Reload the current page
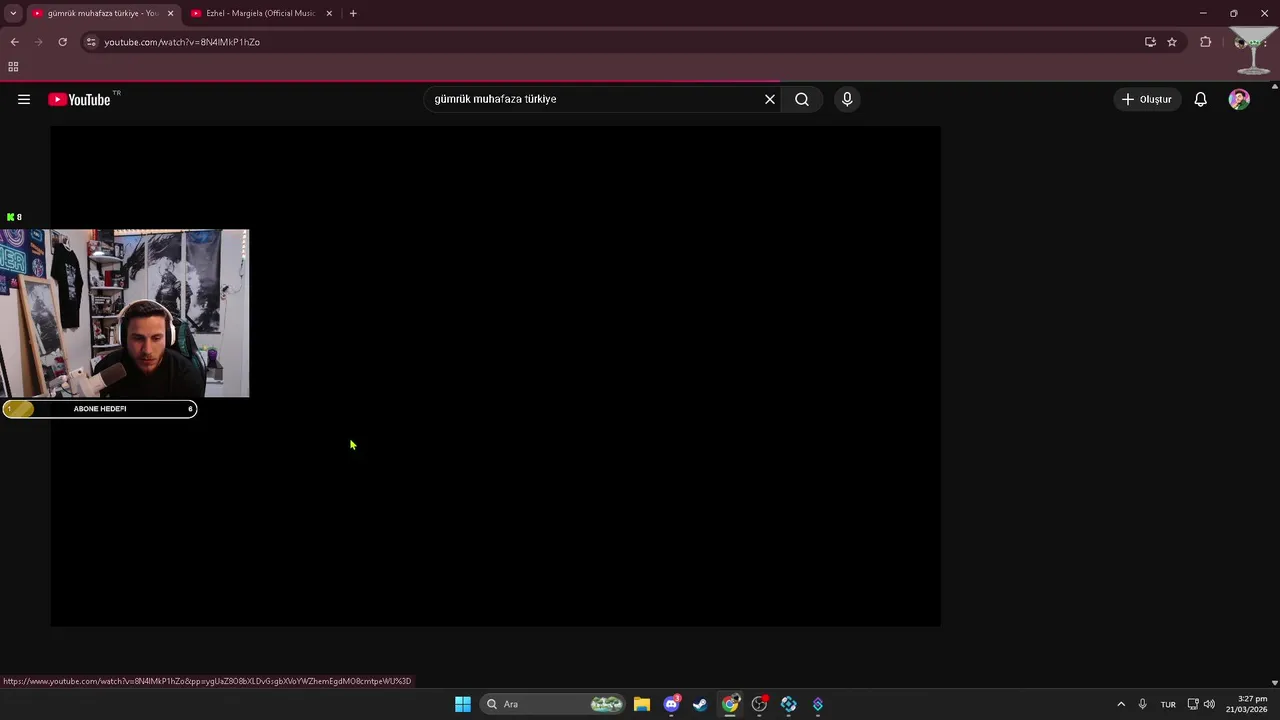This screenshot has width=1280, height=720. click(62, 42)
